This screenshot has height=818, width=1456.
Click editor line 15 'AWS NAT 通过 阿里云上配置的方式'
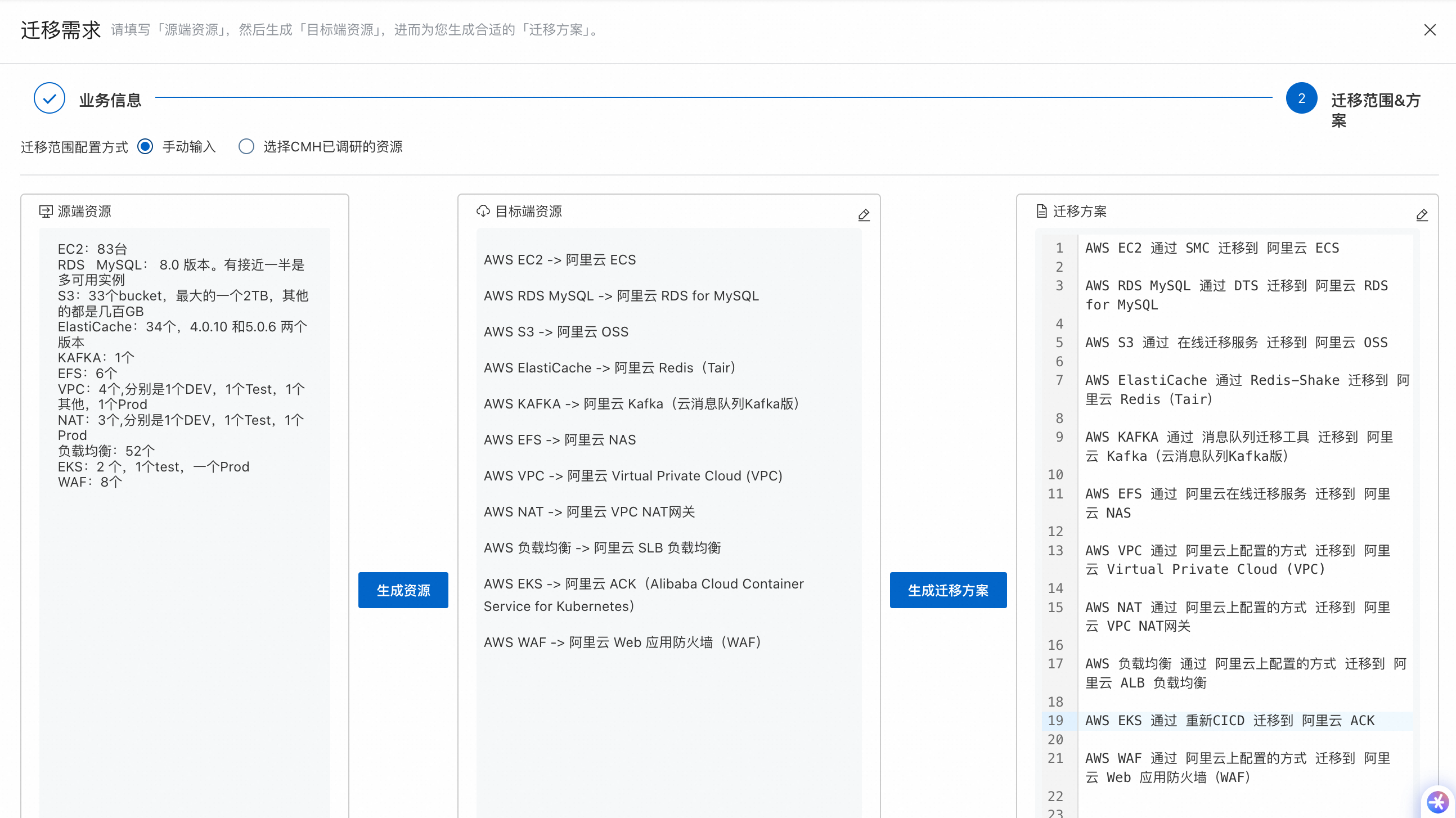tap(1237, 616)
